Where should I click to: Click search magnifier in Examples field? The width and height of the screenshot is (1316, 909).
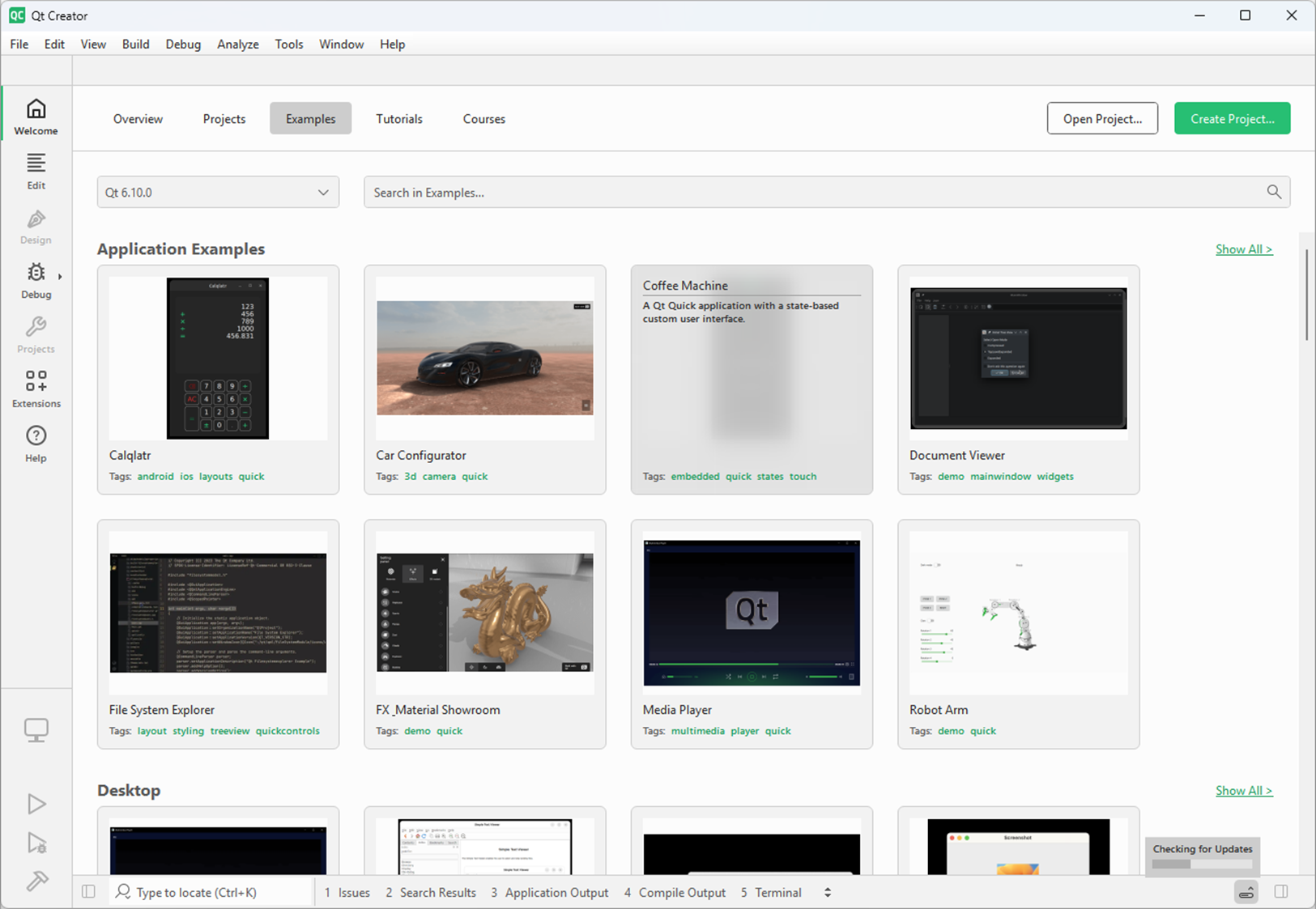click(x=1274, y=192)
